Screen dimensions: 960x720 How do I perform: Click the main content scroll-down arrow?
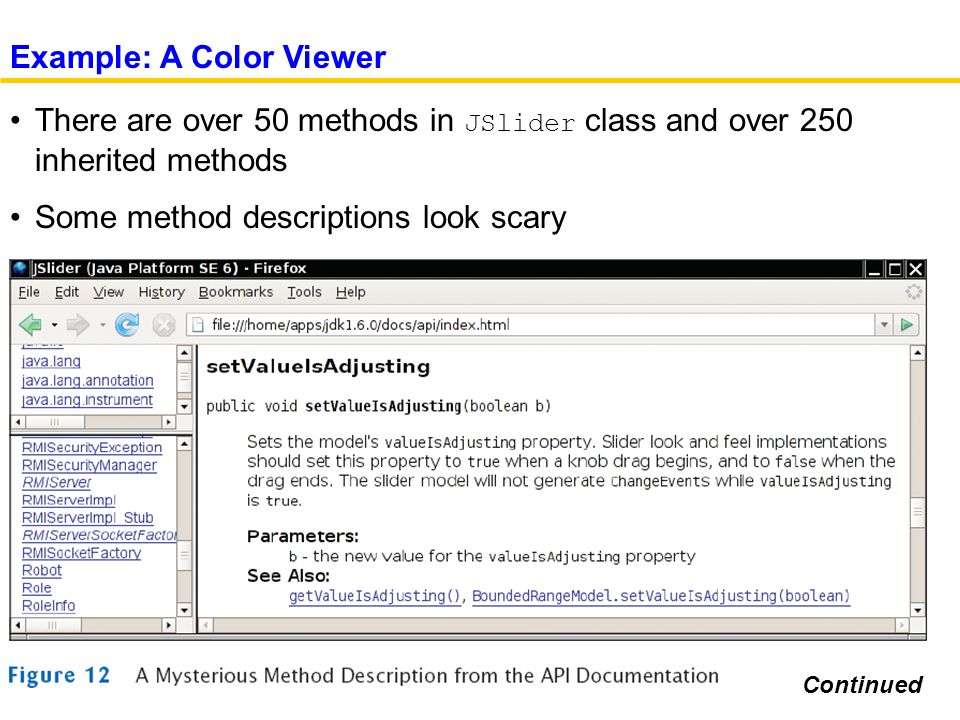pyautogui.click(x=917, y=610)
